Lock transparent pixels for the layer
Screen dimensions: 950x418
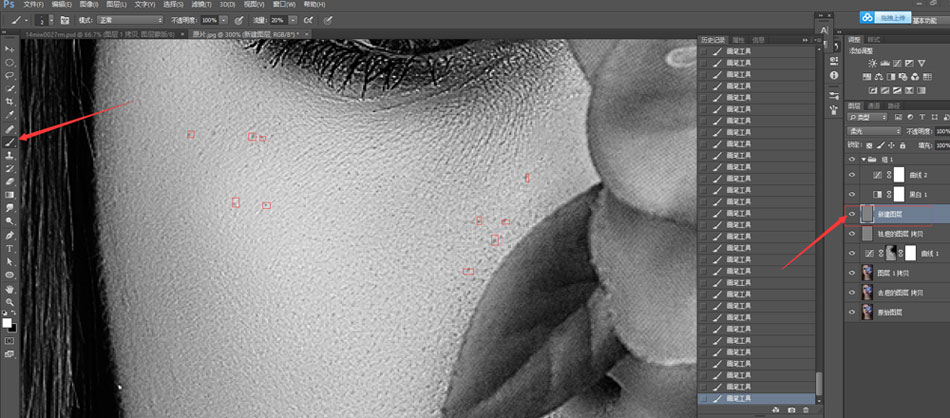click(869, 145)
